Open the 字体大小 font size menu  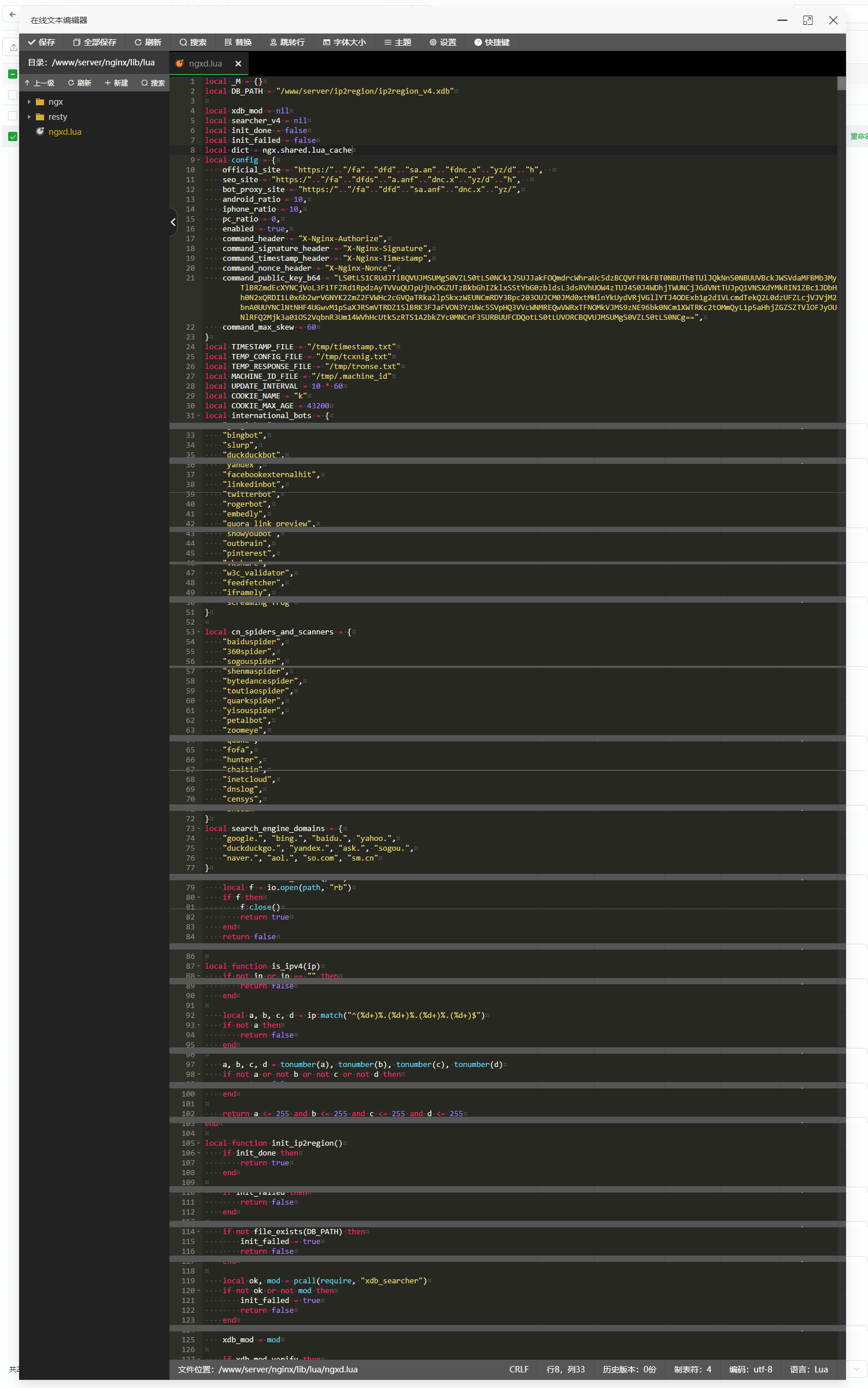coord(345,42)
